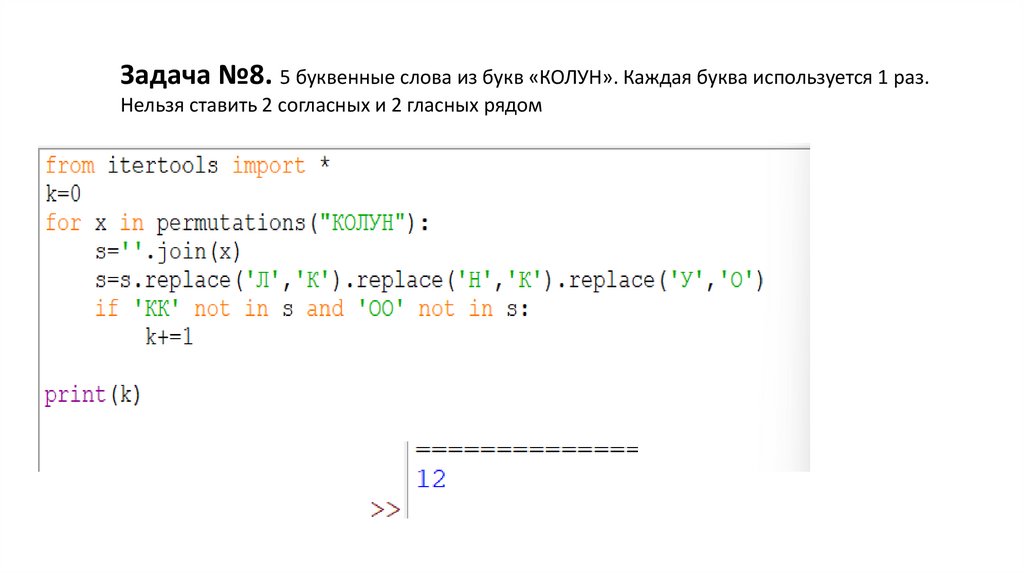Click the line s=''.join(x)
Image resolution: width=1024 pixels, height=574 pixels.
point(168,251)
